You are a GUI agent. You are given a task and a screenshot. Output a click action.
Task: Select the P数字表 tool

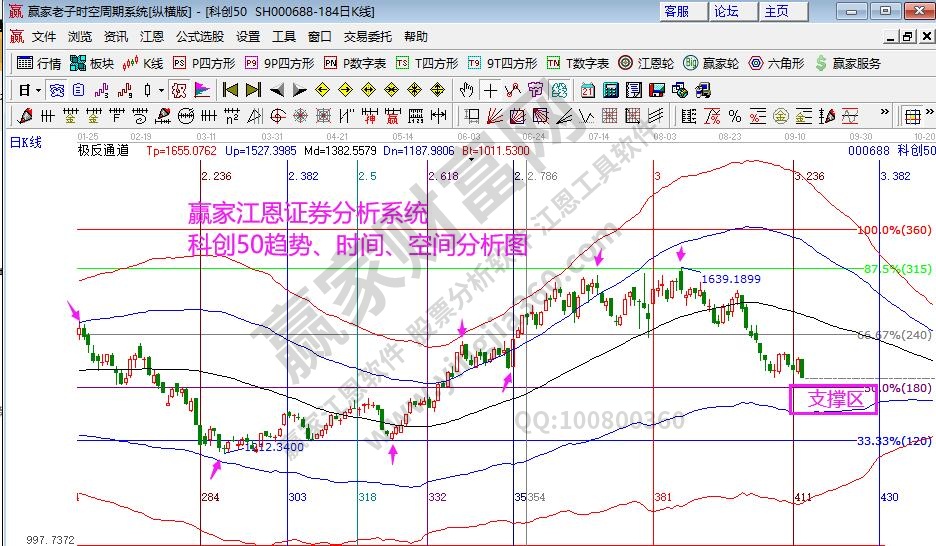[x=356, y=63]
